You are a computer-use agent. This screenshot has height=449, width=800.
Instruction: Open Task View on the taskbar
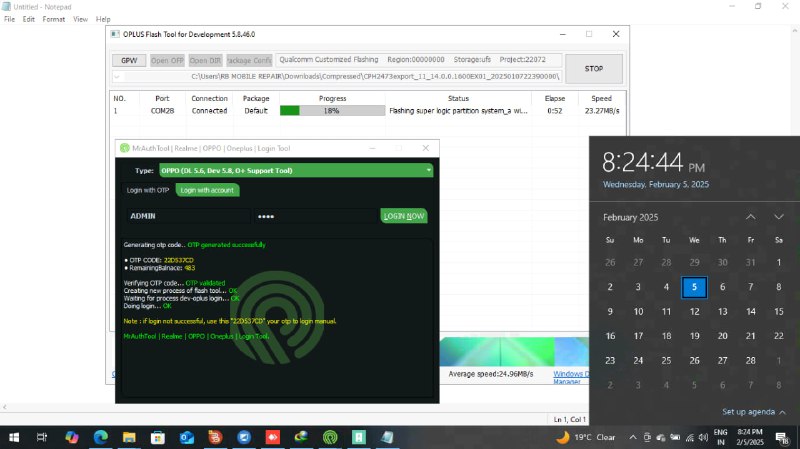pyautogui.click(x=42, y=437)
